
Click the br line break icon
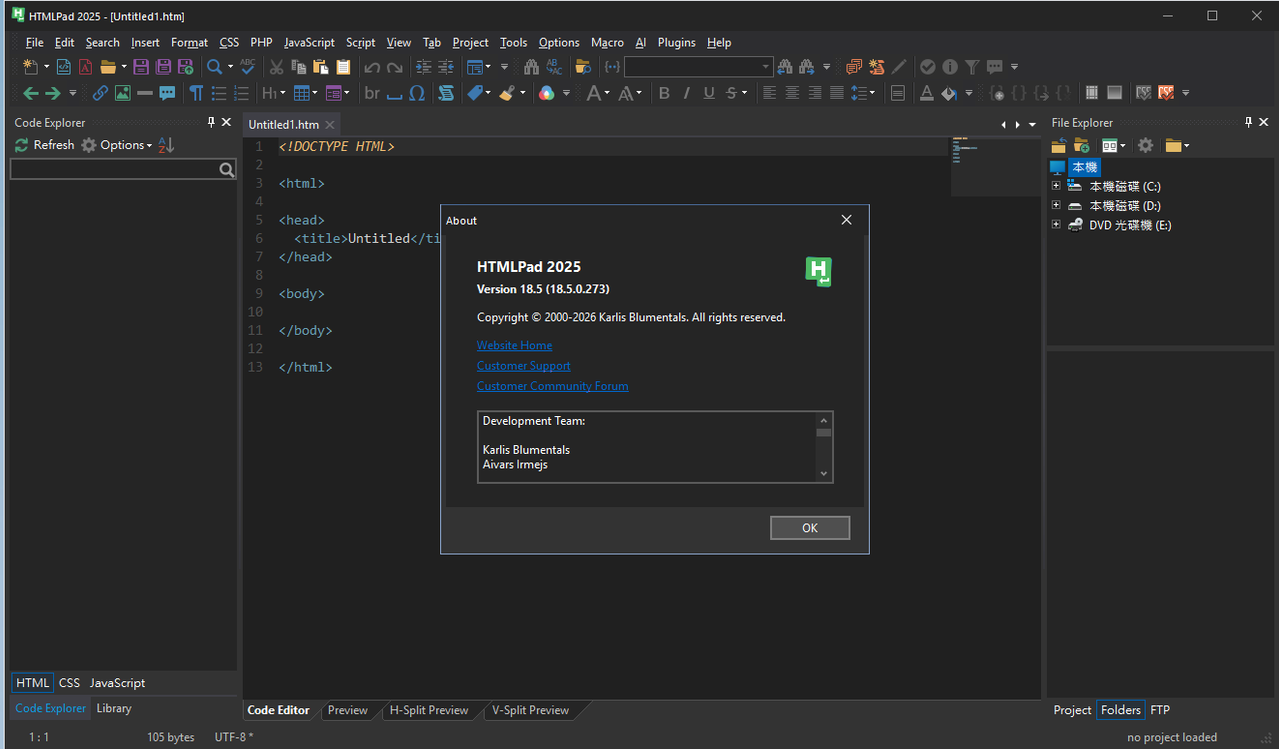[x=372, y=93]
